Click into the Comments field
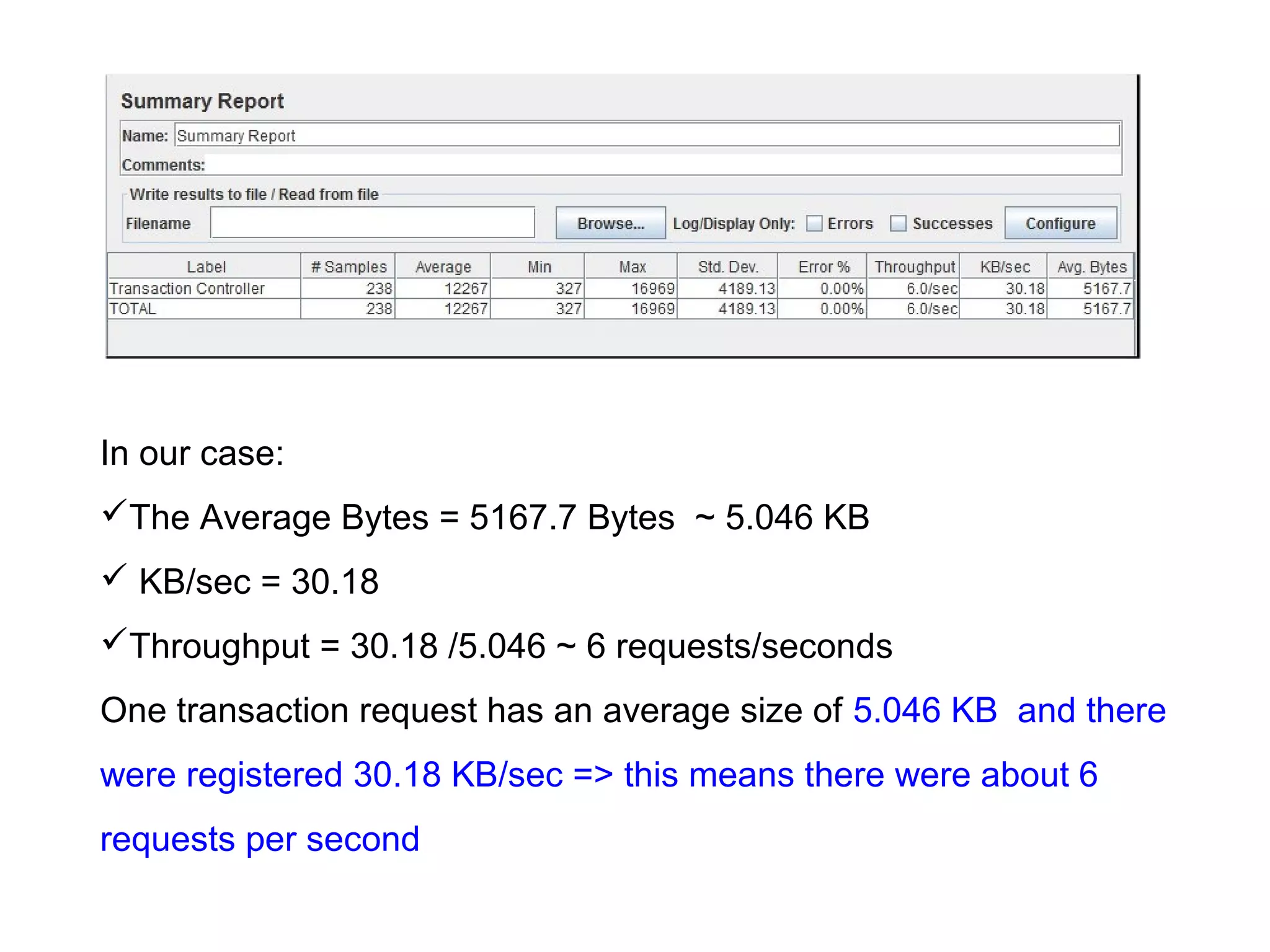Screen dimensions: 1270x952 coord(664,165)
